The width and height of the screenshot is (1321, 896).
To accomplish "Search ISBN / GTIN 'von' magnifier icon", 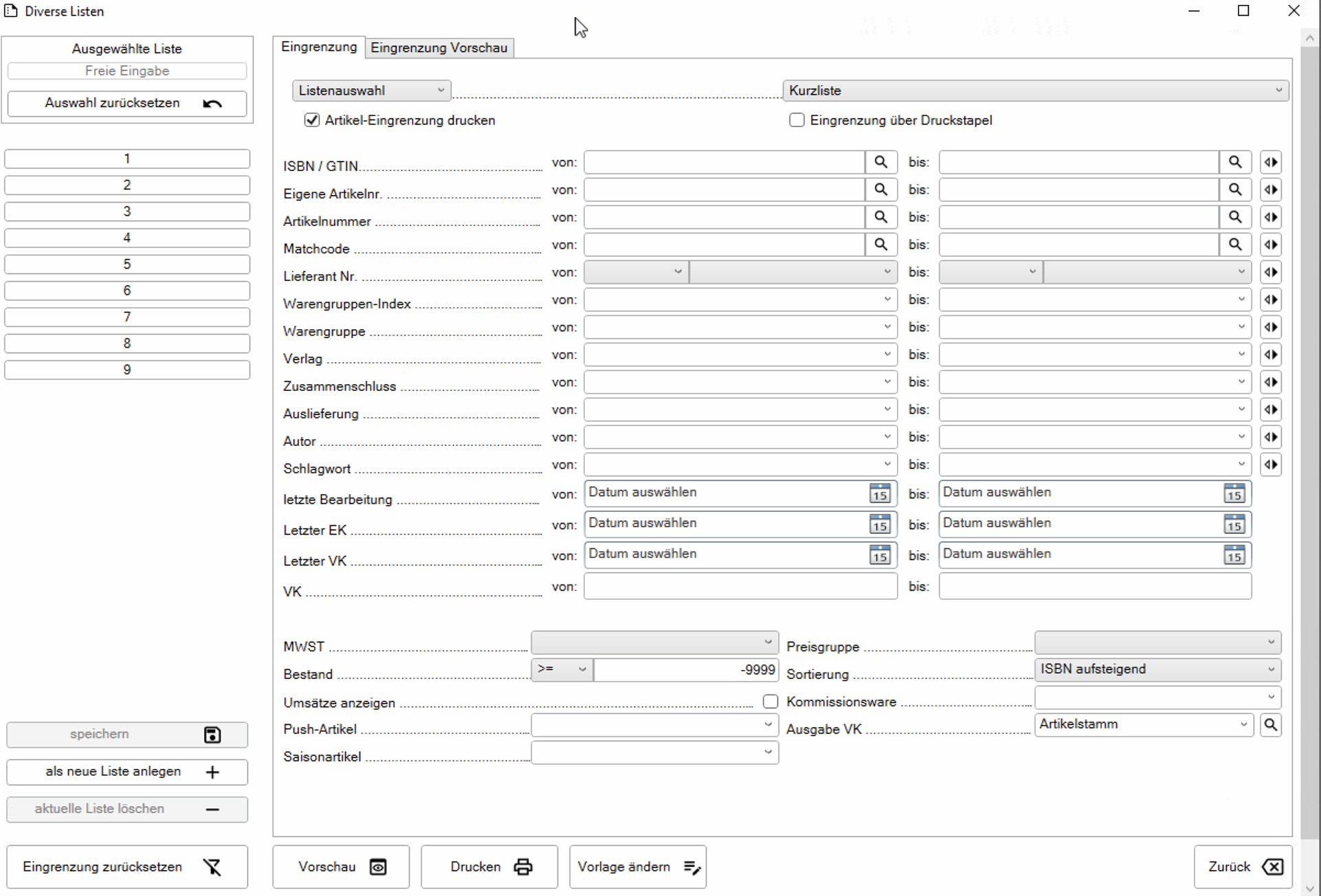I will pos(880,162).
